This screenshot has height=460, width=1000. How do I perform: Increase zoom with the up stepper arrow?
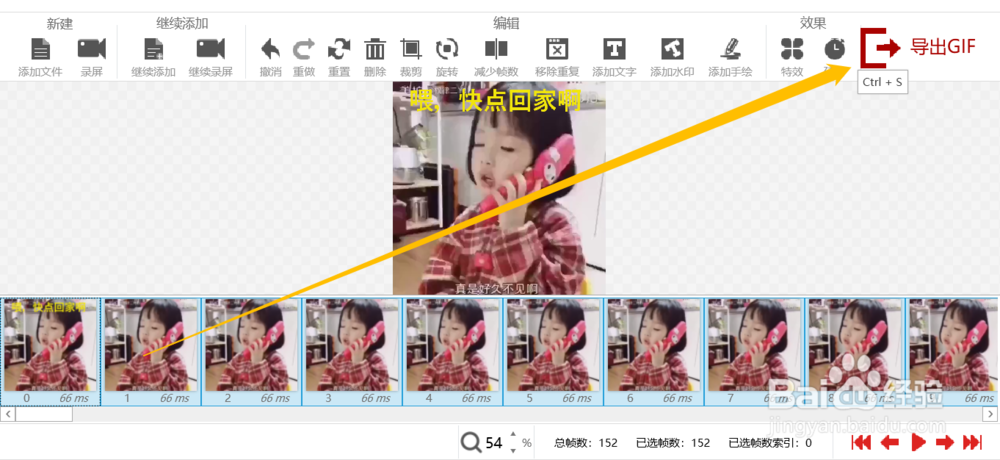tap(513, 434)
